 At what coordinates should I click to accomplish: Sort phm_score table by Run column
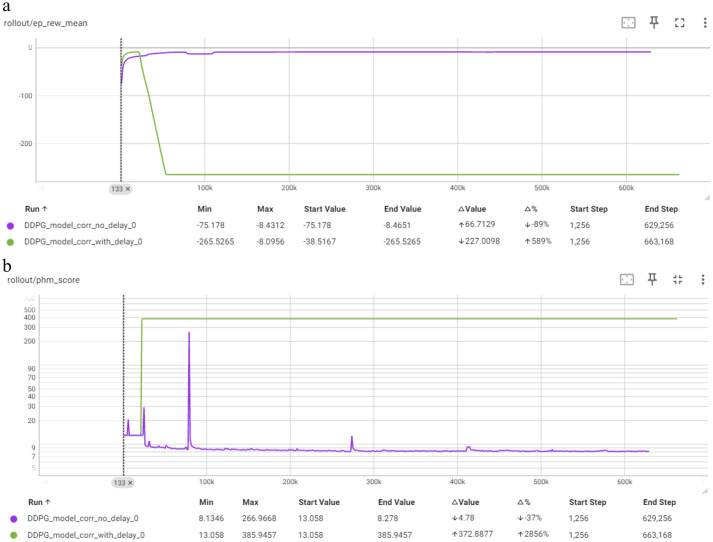pyautogui.click(x=39, y=502)
